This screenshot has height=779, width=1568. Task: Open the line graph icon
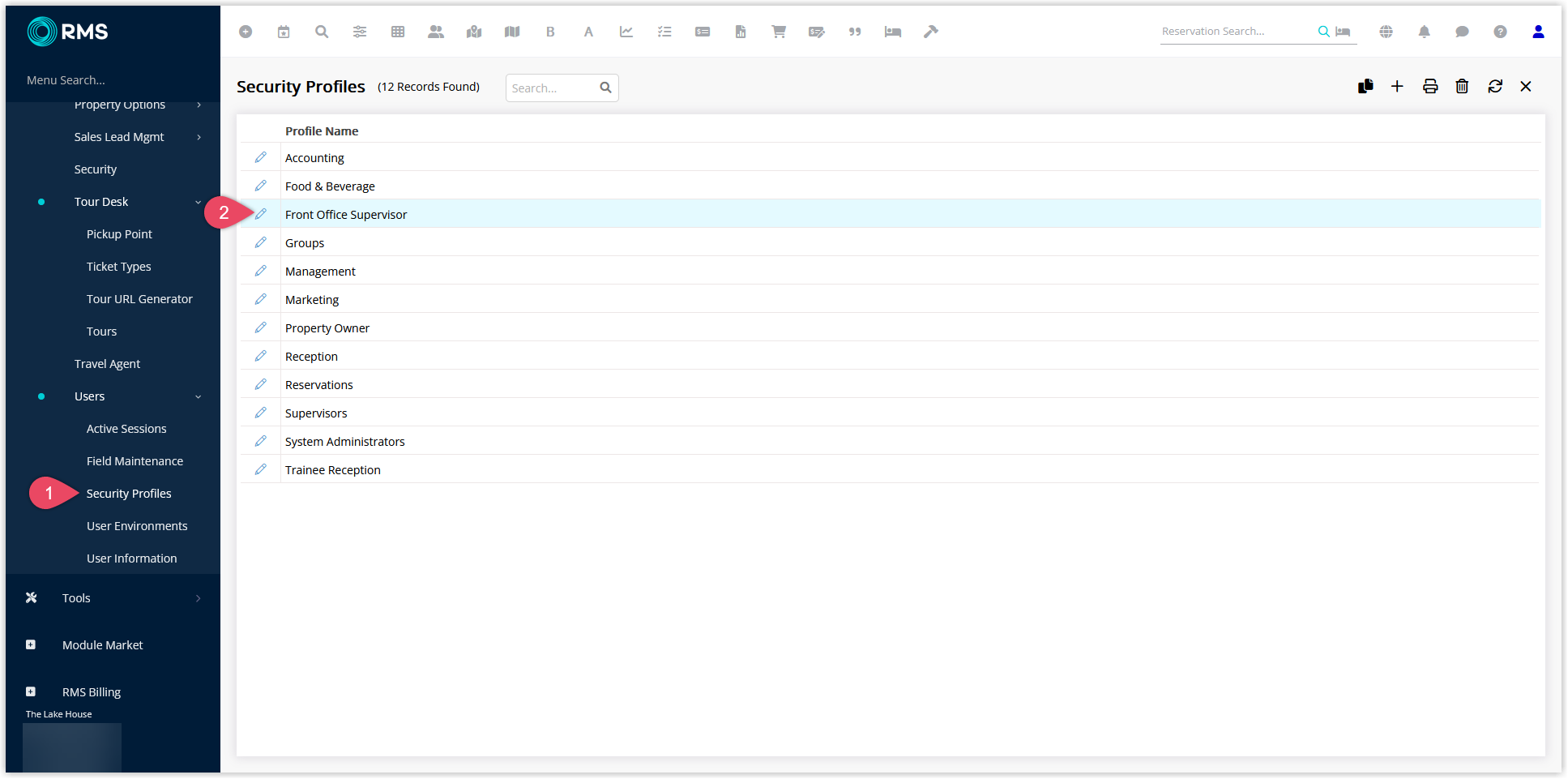[x=626, y=32]
